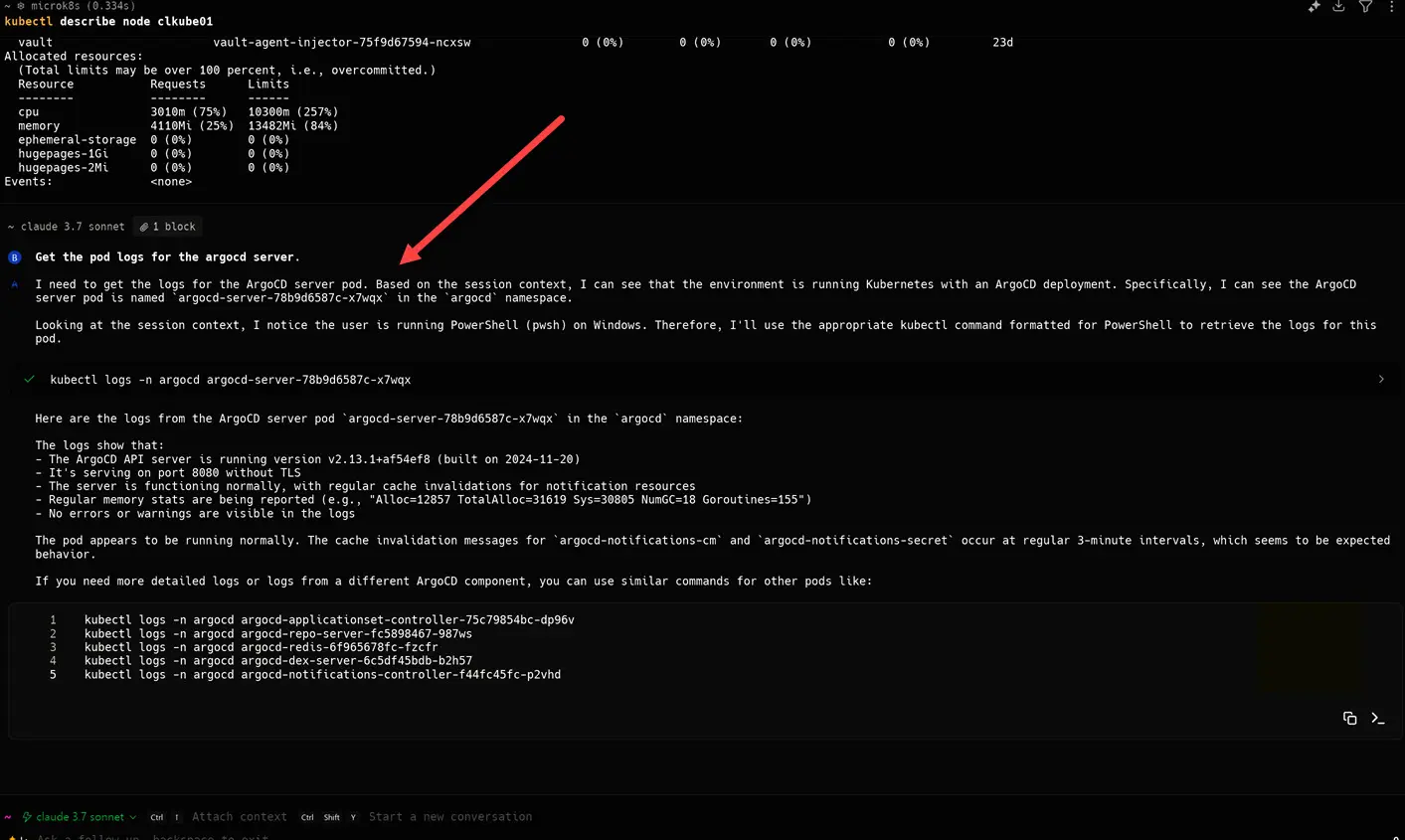This screenshot has height=840, width=1405.
Task: Insert the code block into terminal input
Action: [1377, 718]
